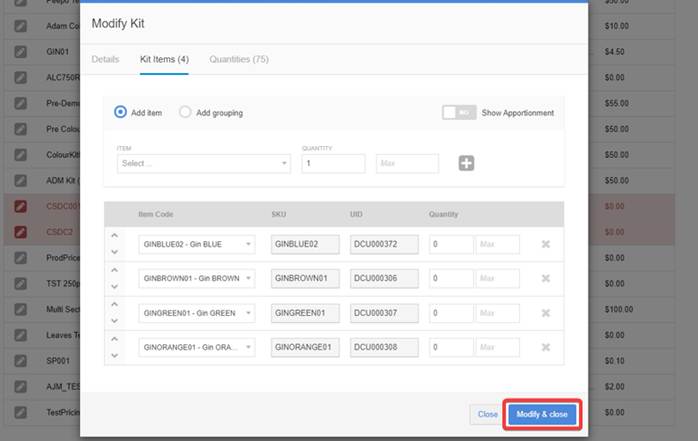Move GINBROWN01 row down with arrow
The height and width of the screenshot is (441, 698).
pyautogui.click(x=114, y=286)
